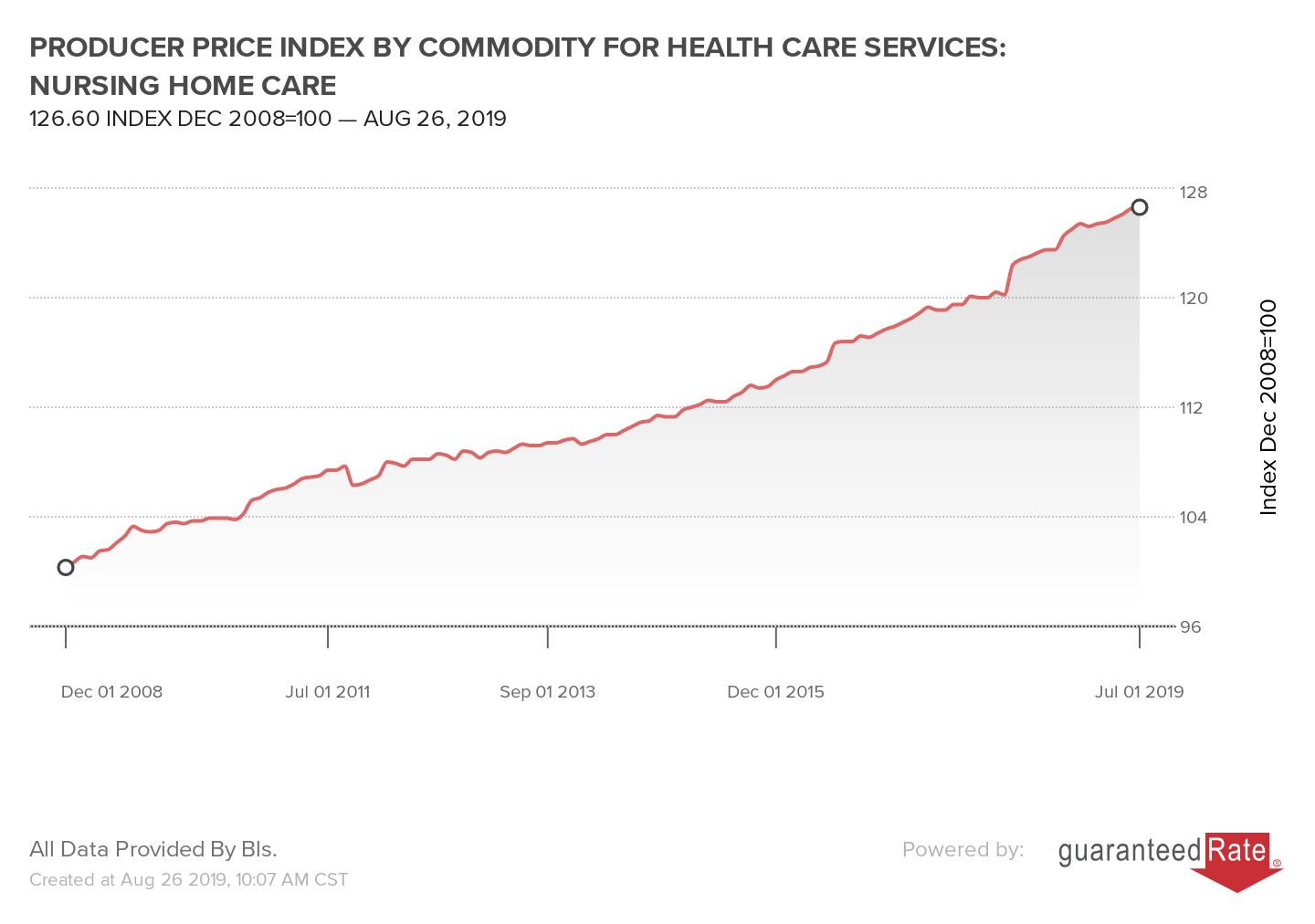Click the All Data Provided By Bls text
This screenshot has width=1315, height=924.
pyautogui.click(x=153, y=849)
